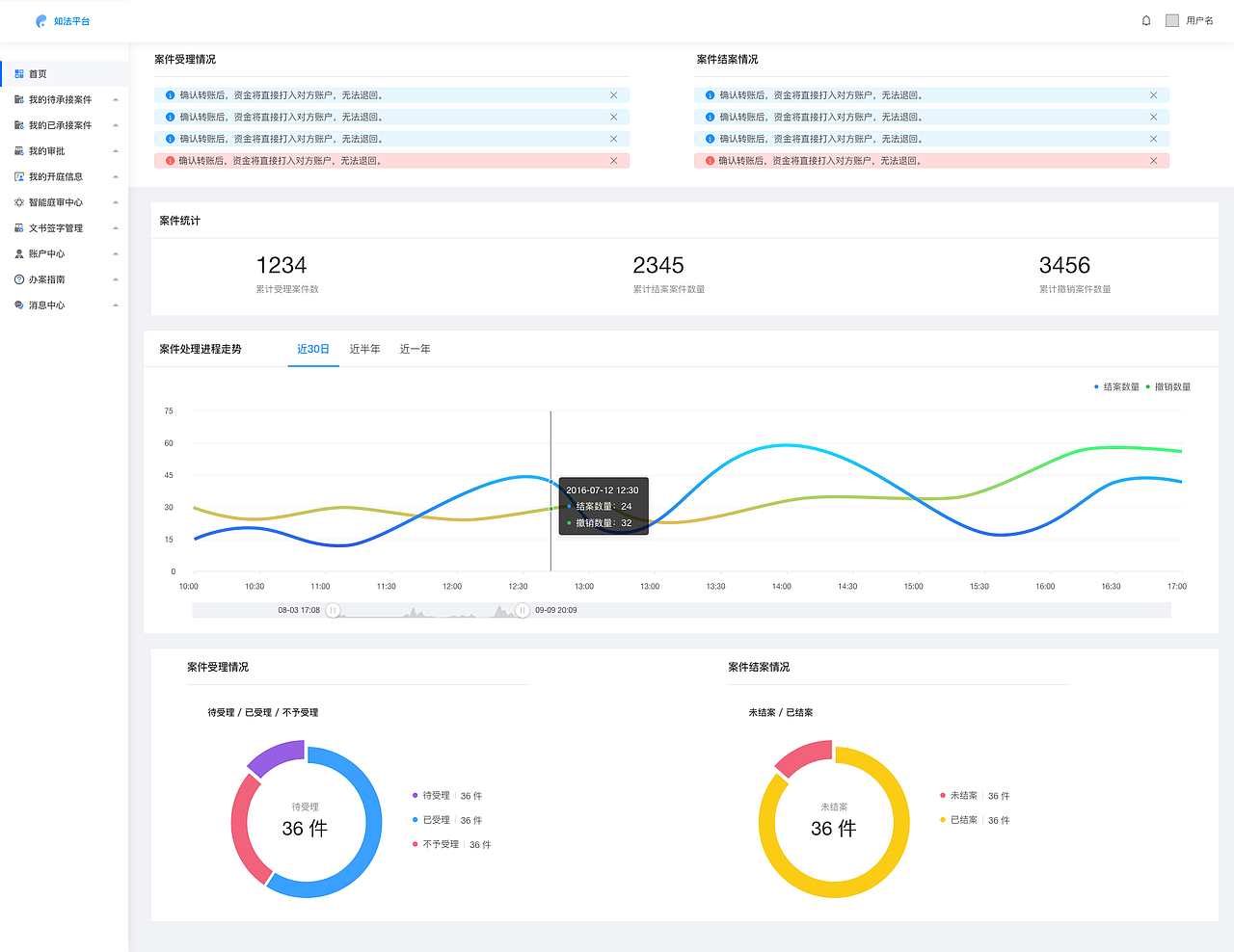This screenshot has width=1234, height=952.
Task: Toggle the 已受理 legend item of donut chart
Action: 447,820
